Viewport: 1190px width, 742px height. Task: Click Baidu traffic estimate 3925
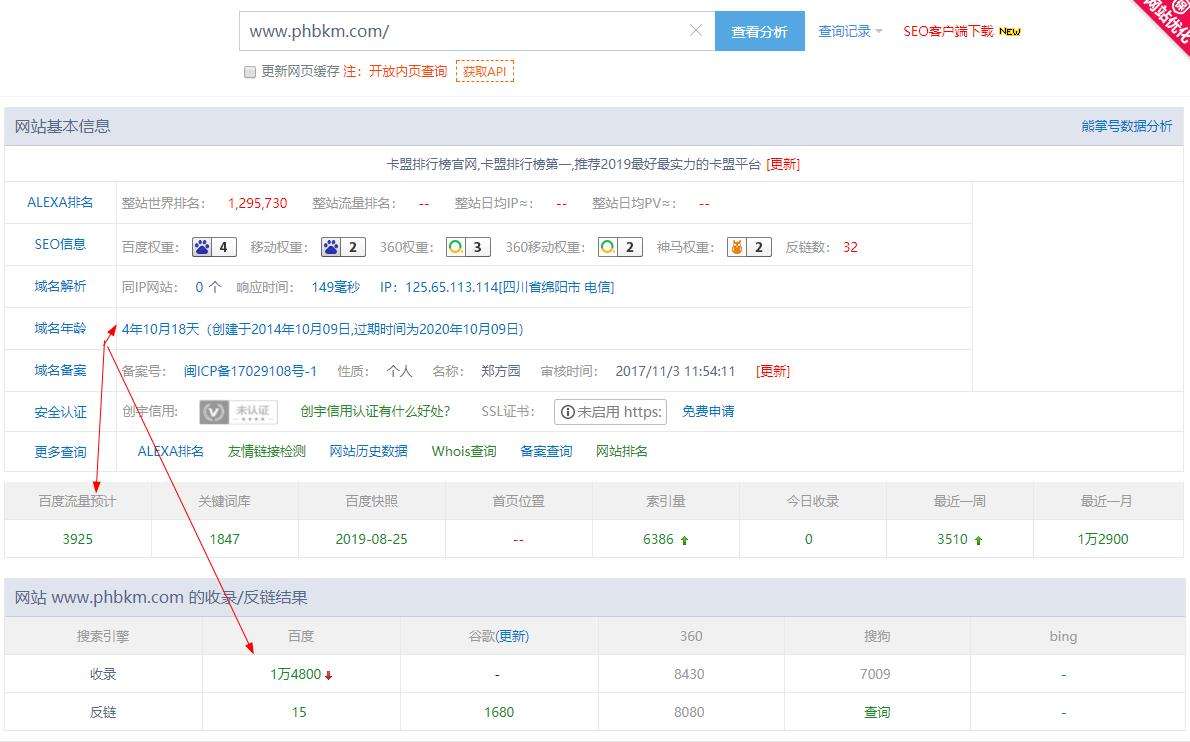click(x=77, y=539)
